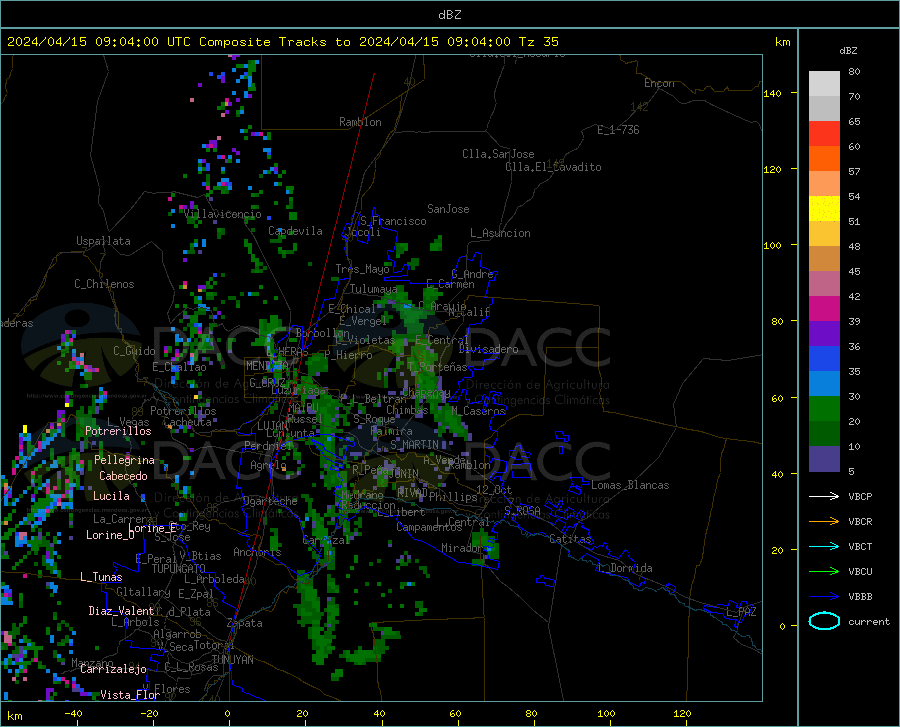Screen dimensions: 900x727
Task: Click the Lucila pink label
Action: click(111, 496)
